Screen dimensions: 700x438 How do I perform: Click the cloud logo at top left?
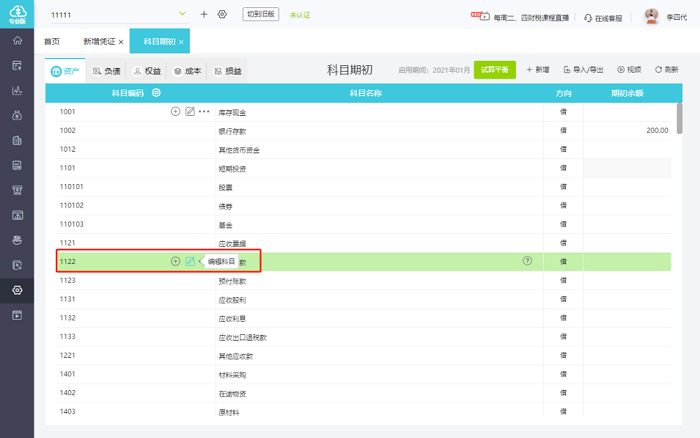(x=17, y=14)
